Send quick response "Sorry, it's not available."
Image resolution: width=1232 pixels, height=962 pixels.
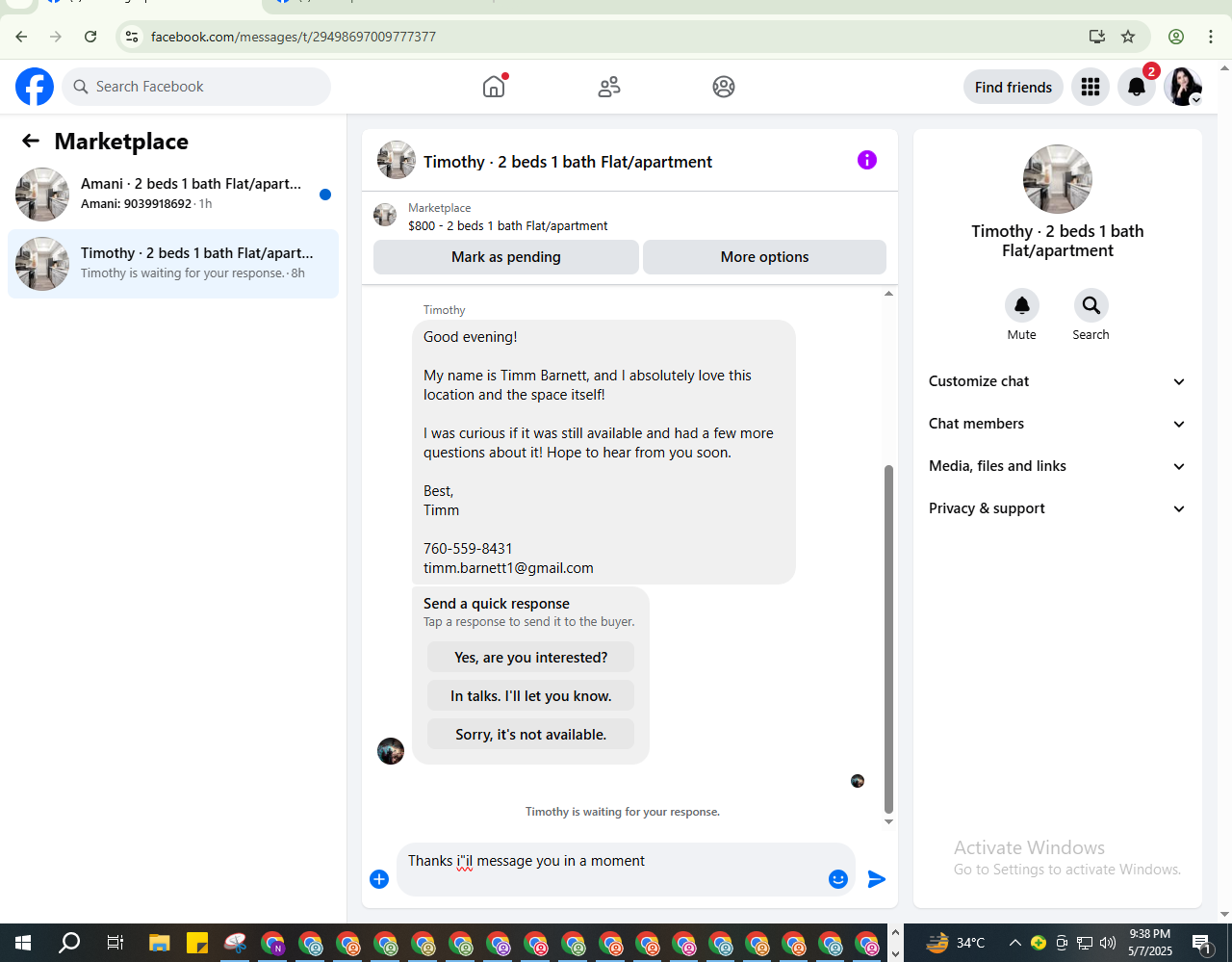[x=531, y=735]
